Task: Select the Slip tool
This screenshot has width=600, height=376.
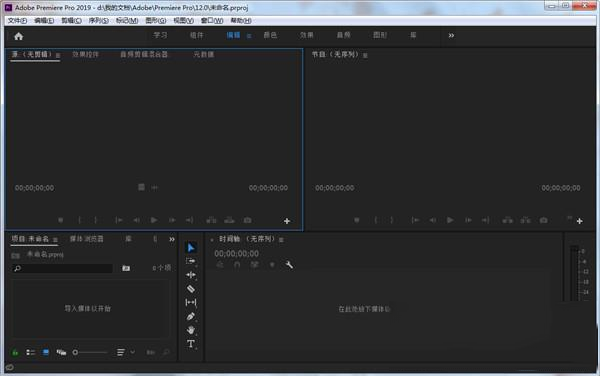Action: 191,303
